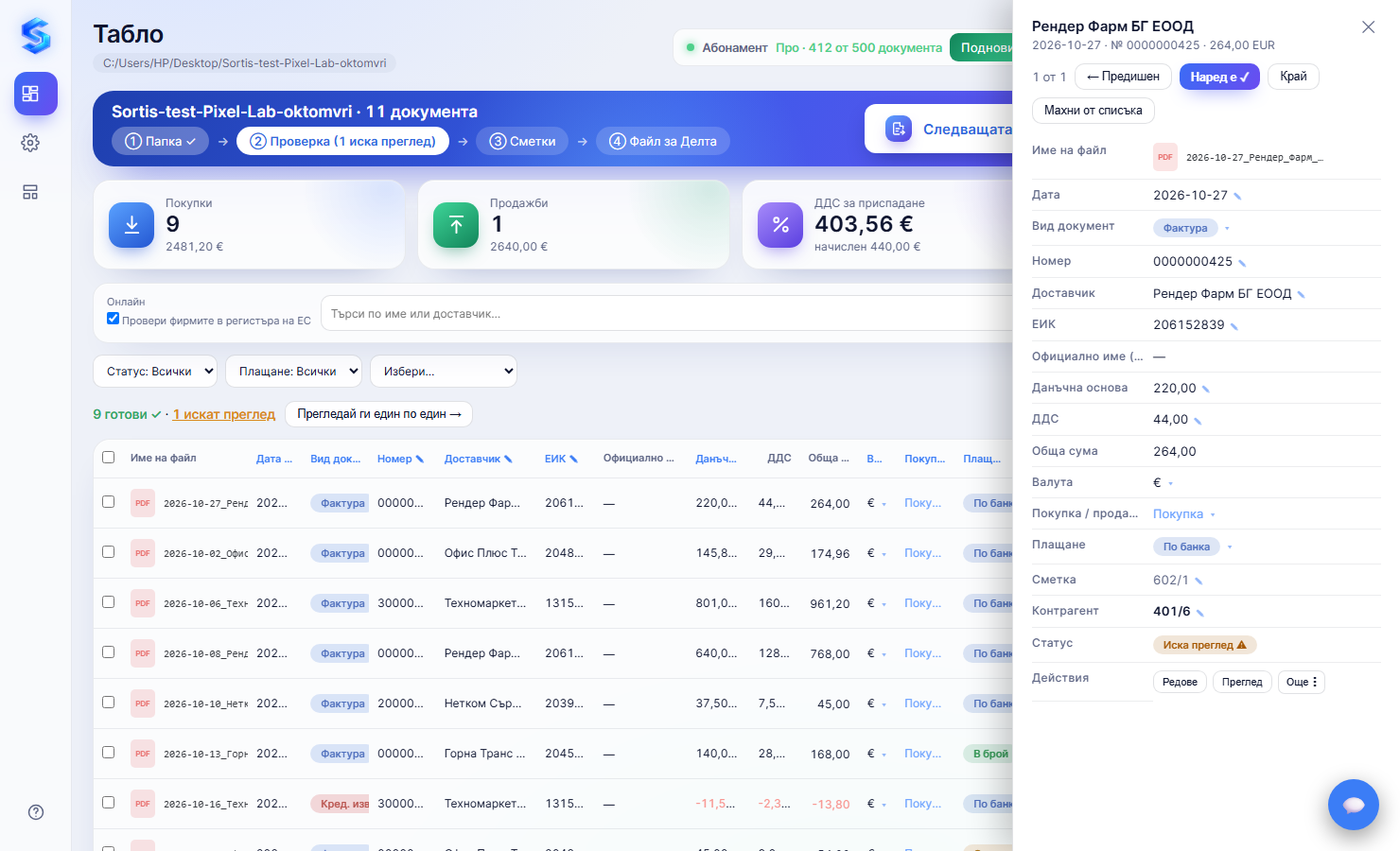
Task: Focus the 'Търси по име или доставчик' search field
Action: tap(667, 313)
